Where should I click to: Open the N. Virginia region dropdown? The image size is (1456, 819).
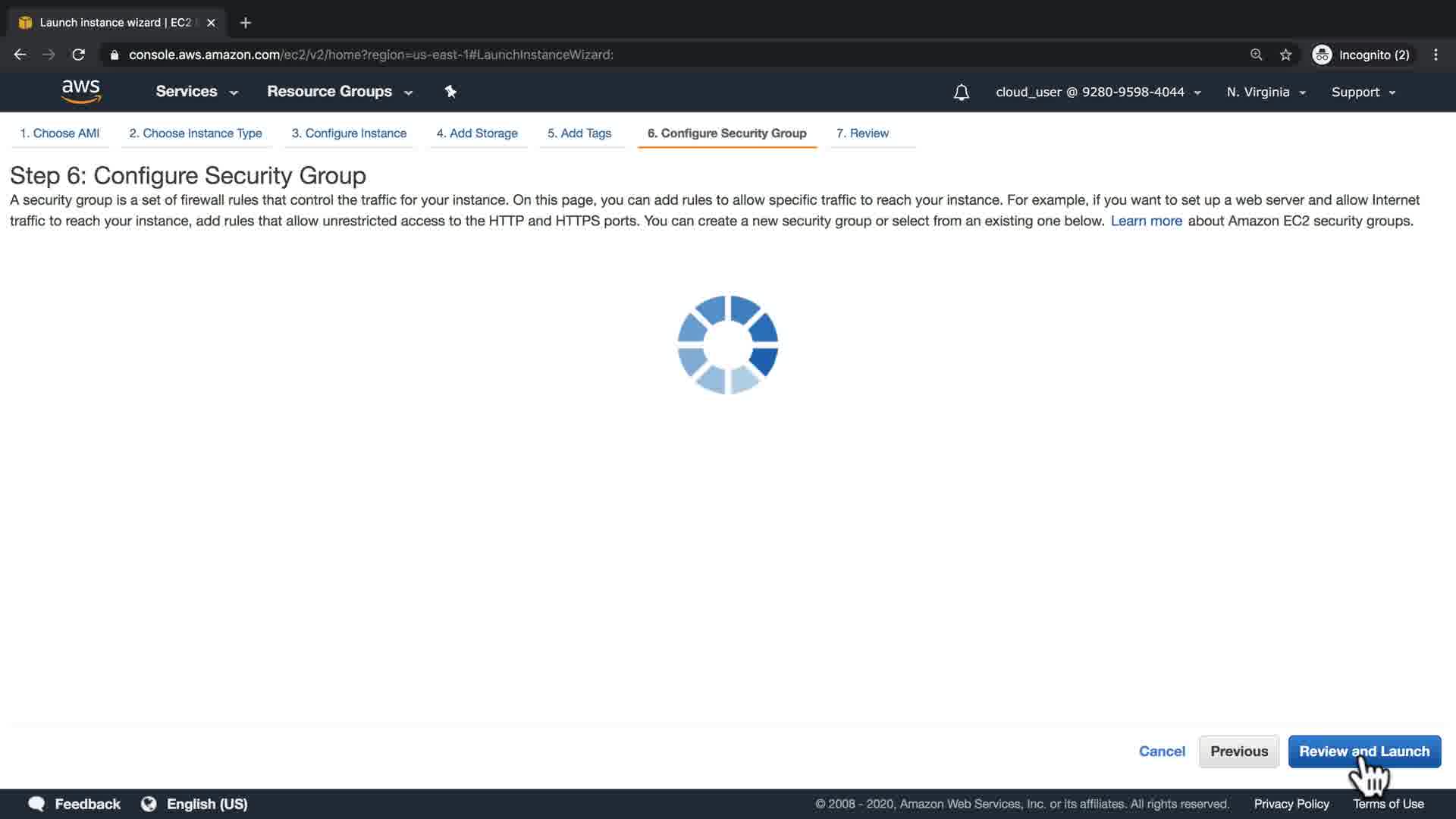click(1266, 92)
